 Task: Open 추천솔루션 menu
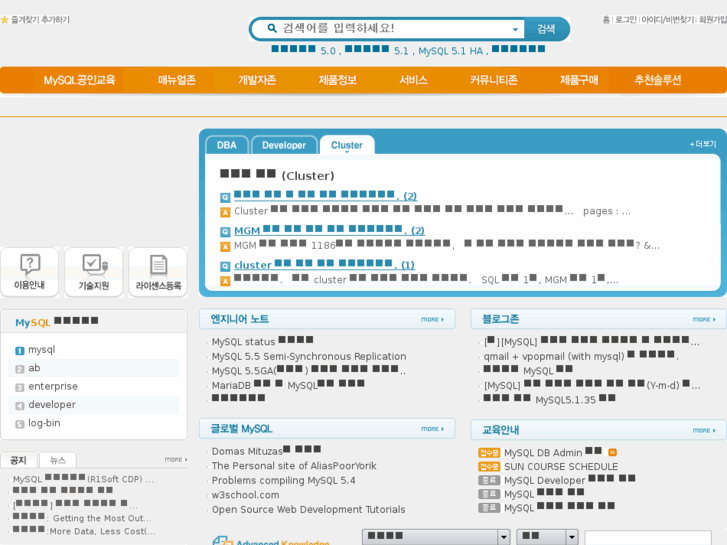pyautogui.click(x=657, y=80)
